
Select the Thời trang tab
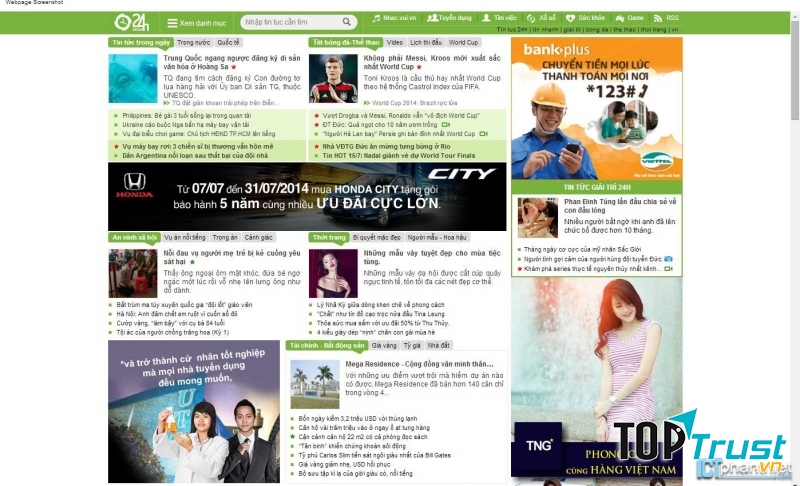point(329,238)
